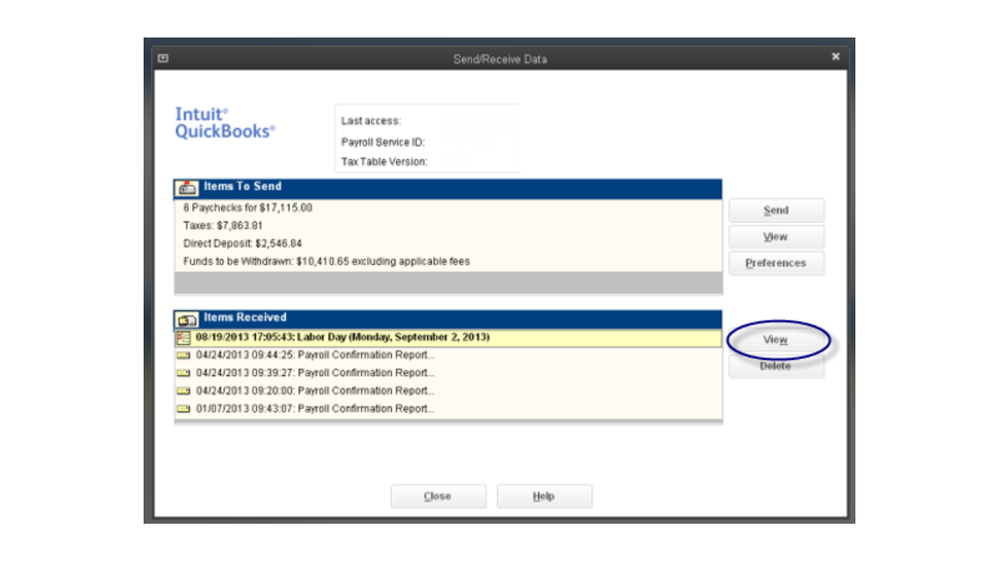Open View for Items To Send

(776, 236)
